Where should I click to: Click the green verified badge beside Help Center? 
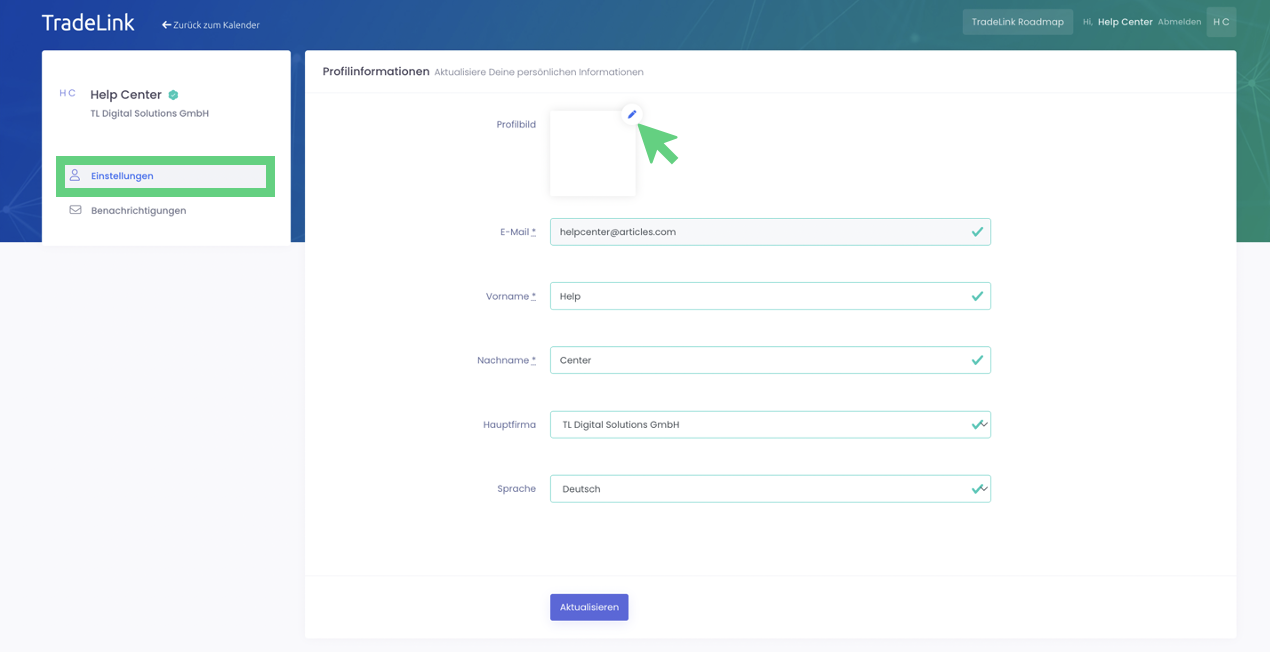pyautogui.click(x=173, y=95)
